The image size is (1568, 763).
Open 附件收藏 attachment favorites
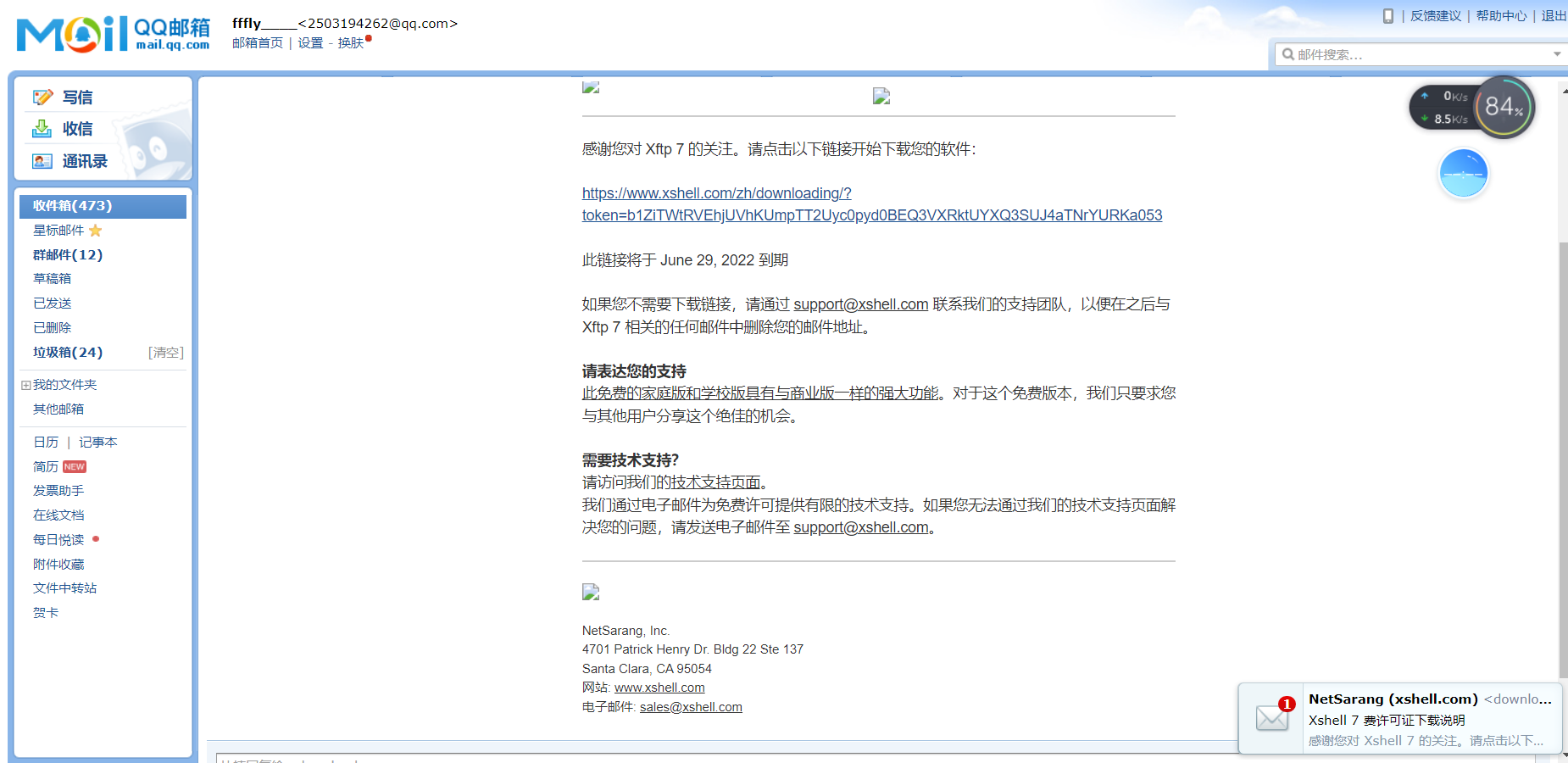click(x=58, y=565)
